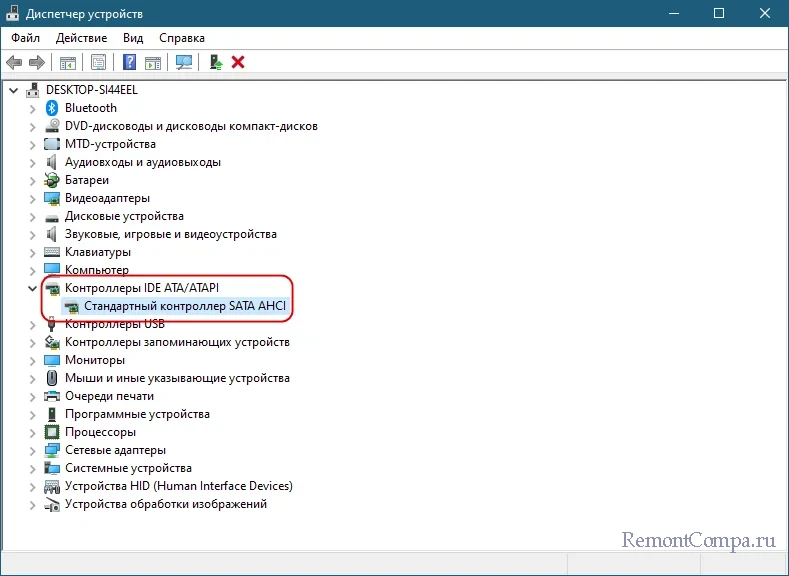Maximize the Диспетчер устройств window
The height and width of the screenshot is (576, 789).
pyautogui.click(x=719, y=13)
